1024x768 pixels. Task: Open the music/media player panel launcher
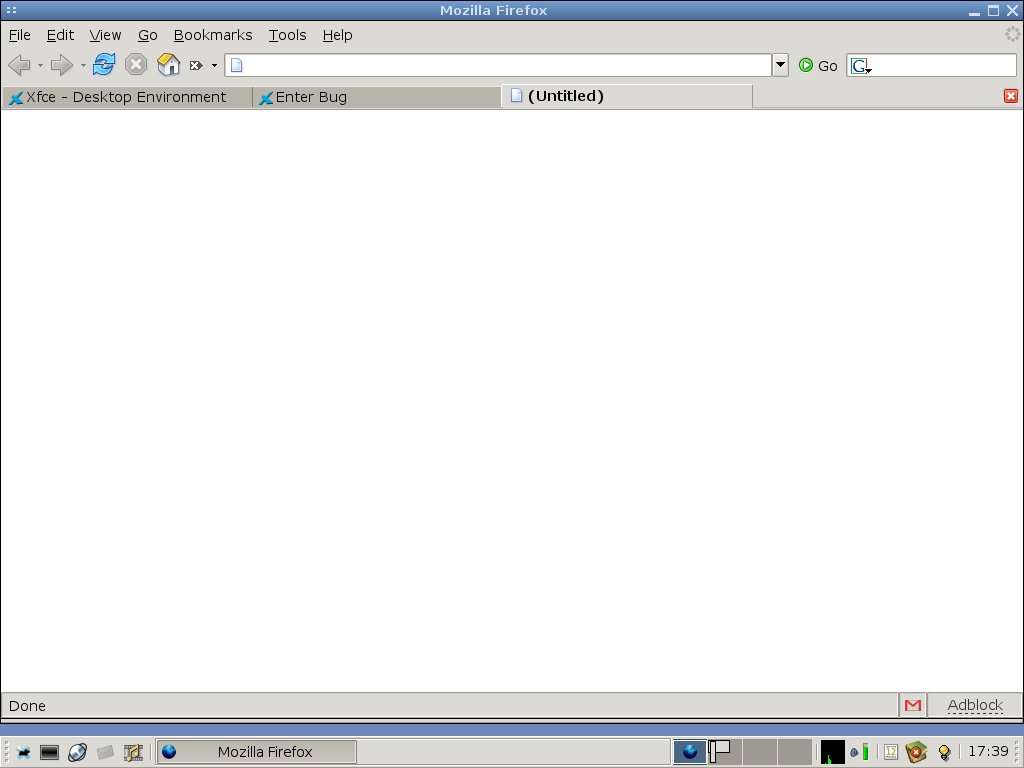click(x=133, y=752)
